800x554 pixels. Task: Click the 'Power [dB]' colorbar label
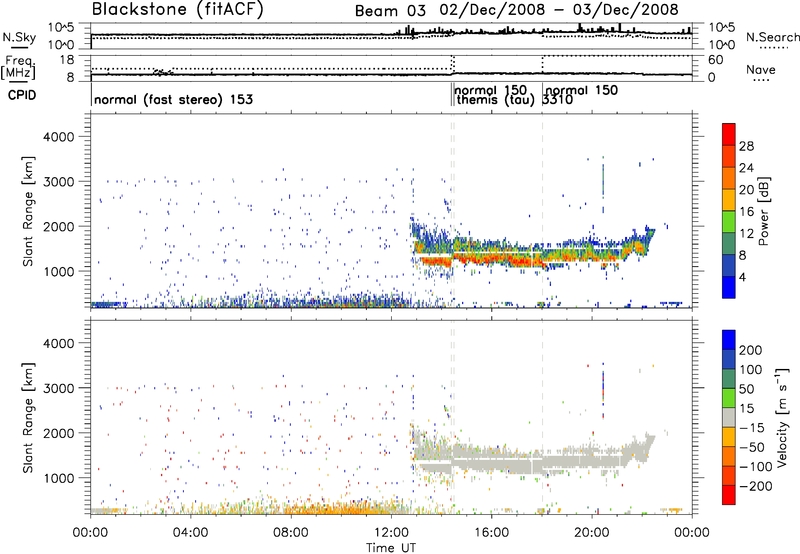(763, 211)
